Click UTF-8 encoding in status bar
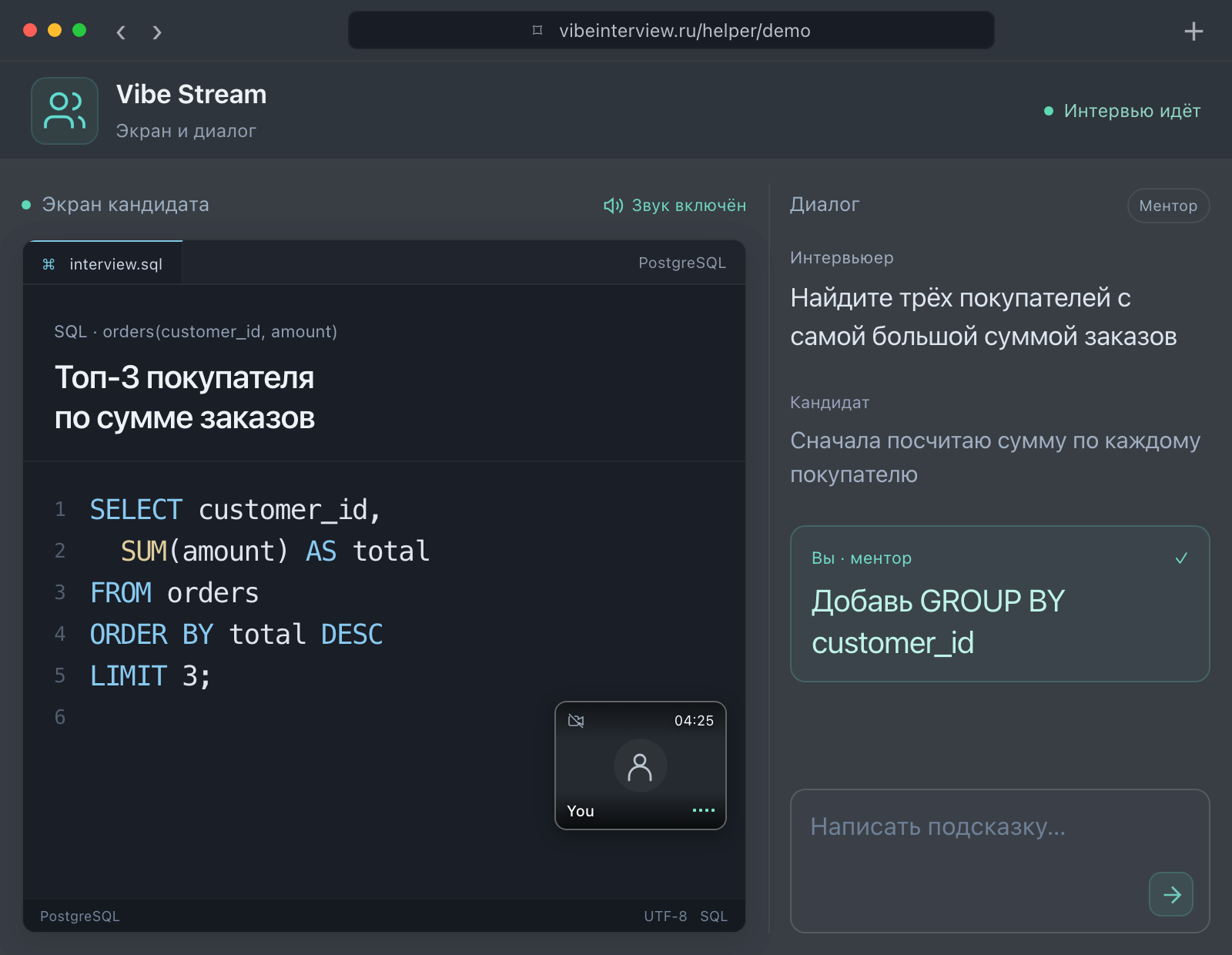 tap(665, 916)
